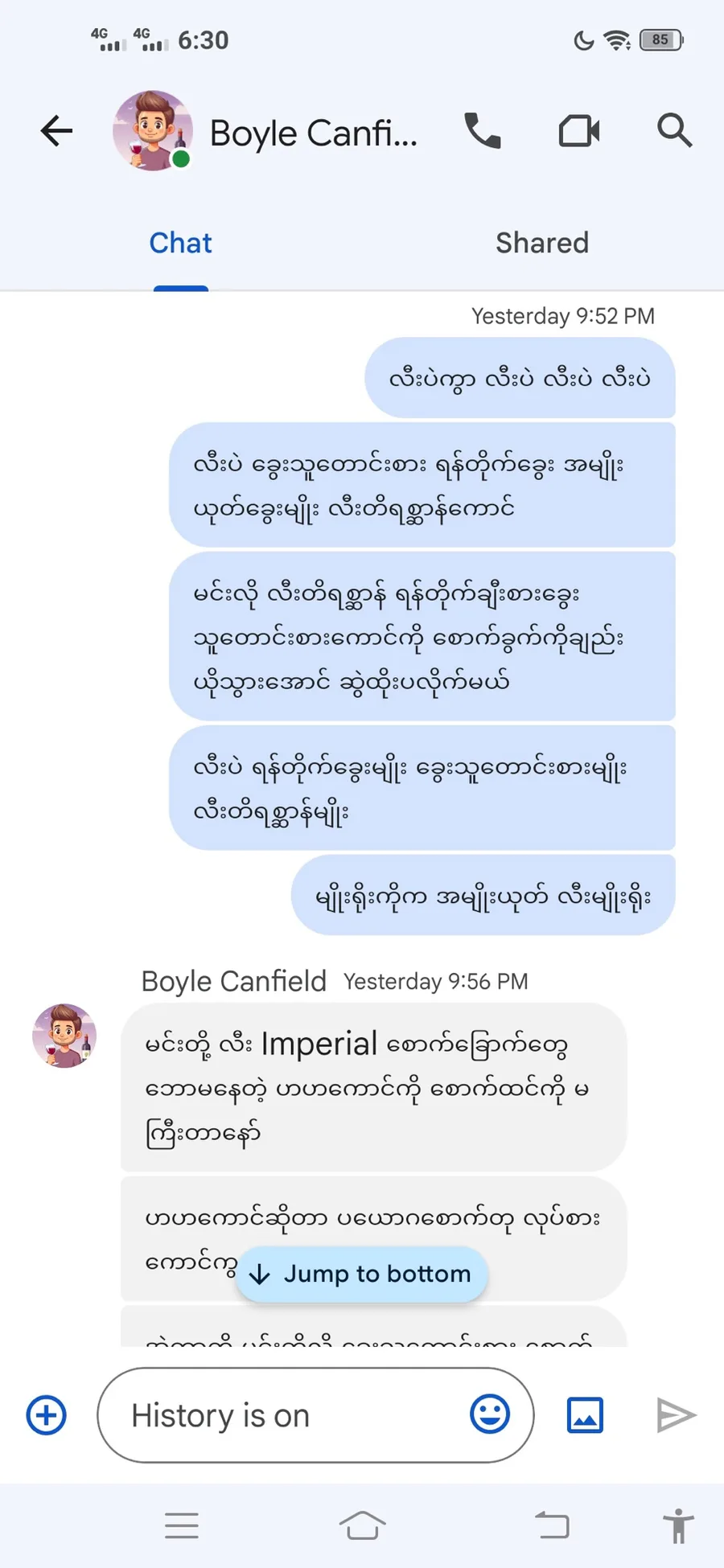Go to Android home screen

(362, 1525)
